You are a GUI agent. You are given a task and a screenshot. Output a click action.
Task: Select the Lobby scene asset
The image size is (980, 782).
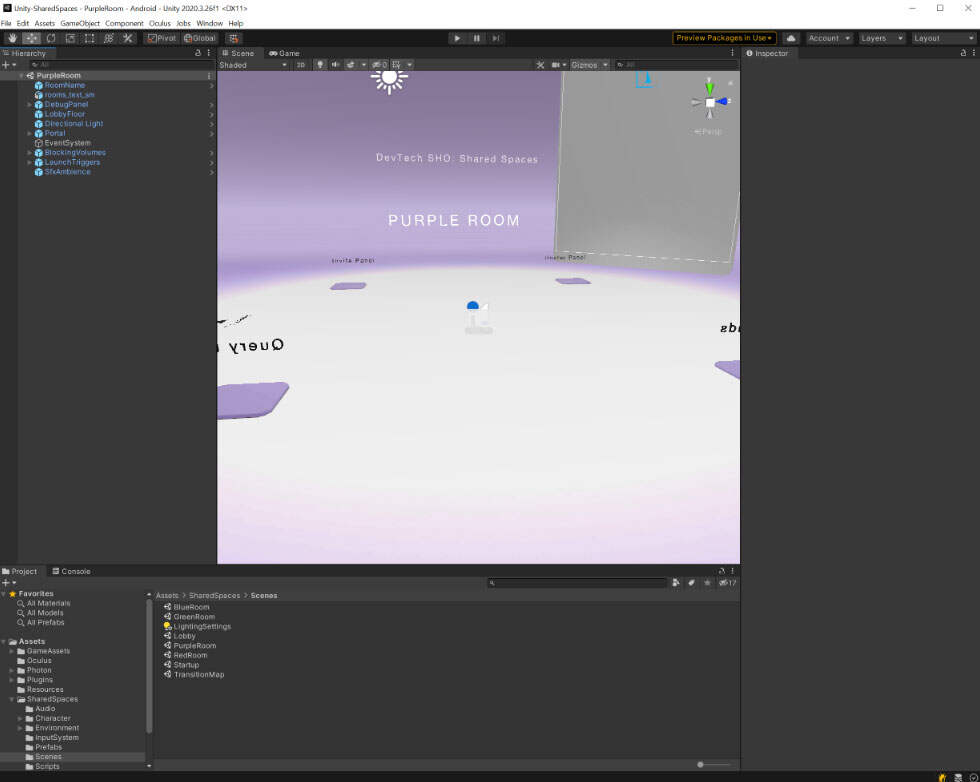[185, 636]
